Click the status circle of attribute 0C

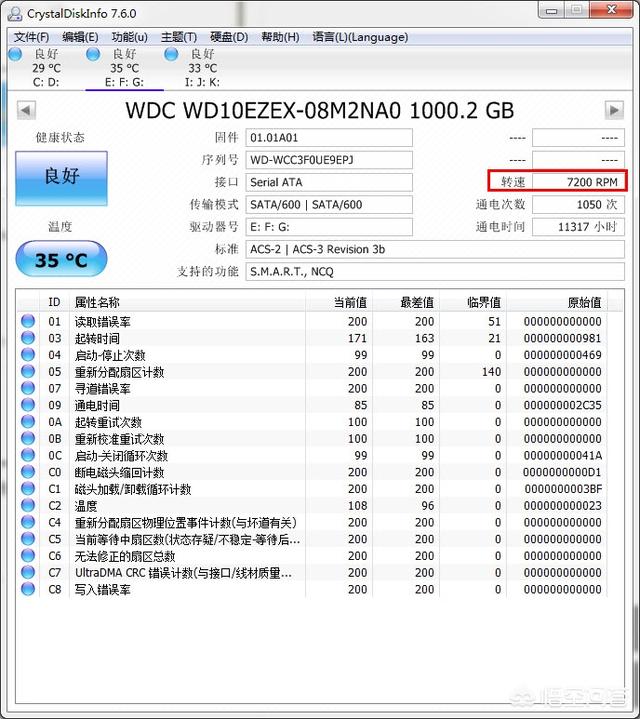[28, 454]
